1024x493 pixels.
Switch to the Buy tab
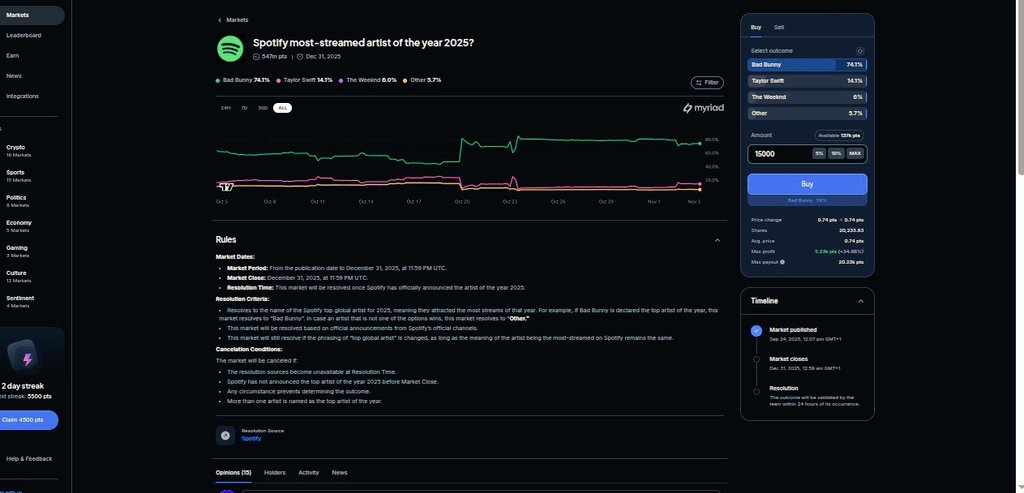point(756,27)
